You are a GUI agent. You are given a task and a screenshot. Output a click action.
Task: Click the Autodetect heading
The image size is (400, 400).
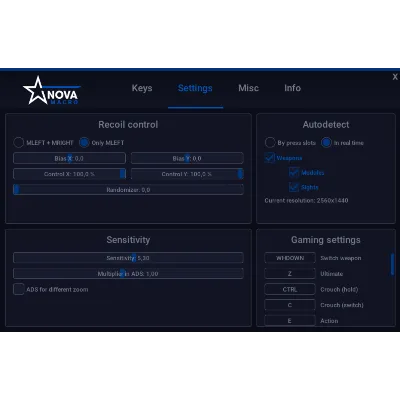[x=326, y=125]
